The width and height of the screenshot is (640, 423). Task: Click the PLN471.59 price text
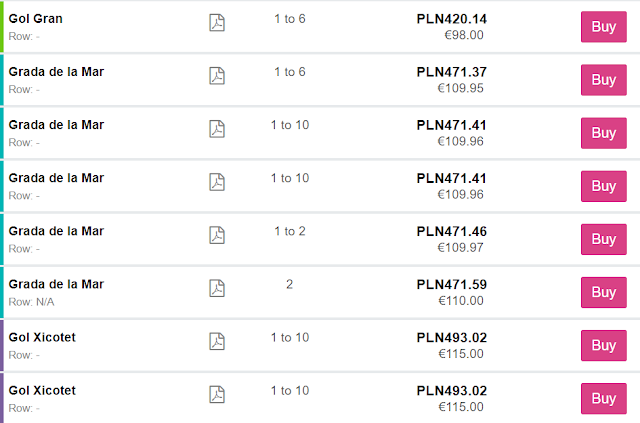coord(451,284)
